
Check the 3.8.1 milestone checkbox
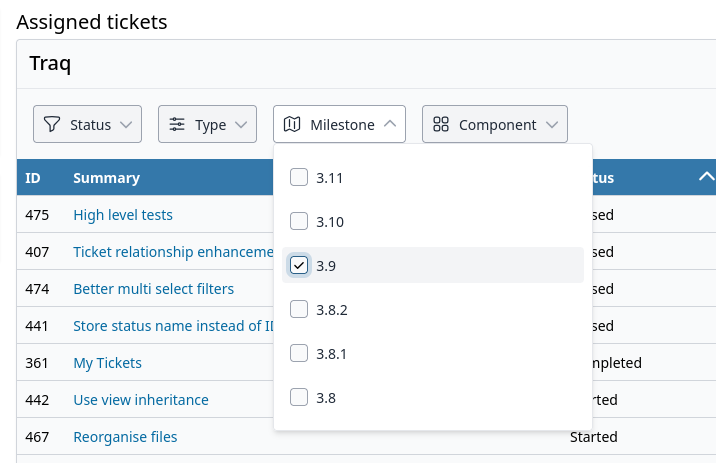[x=299, y=353]
